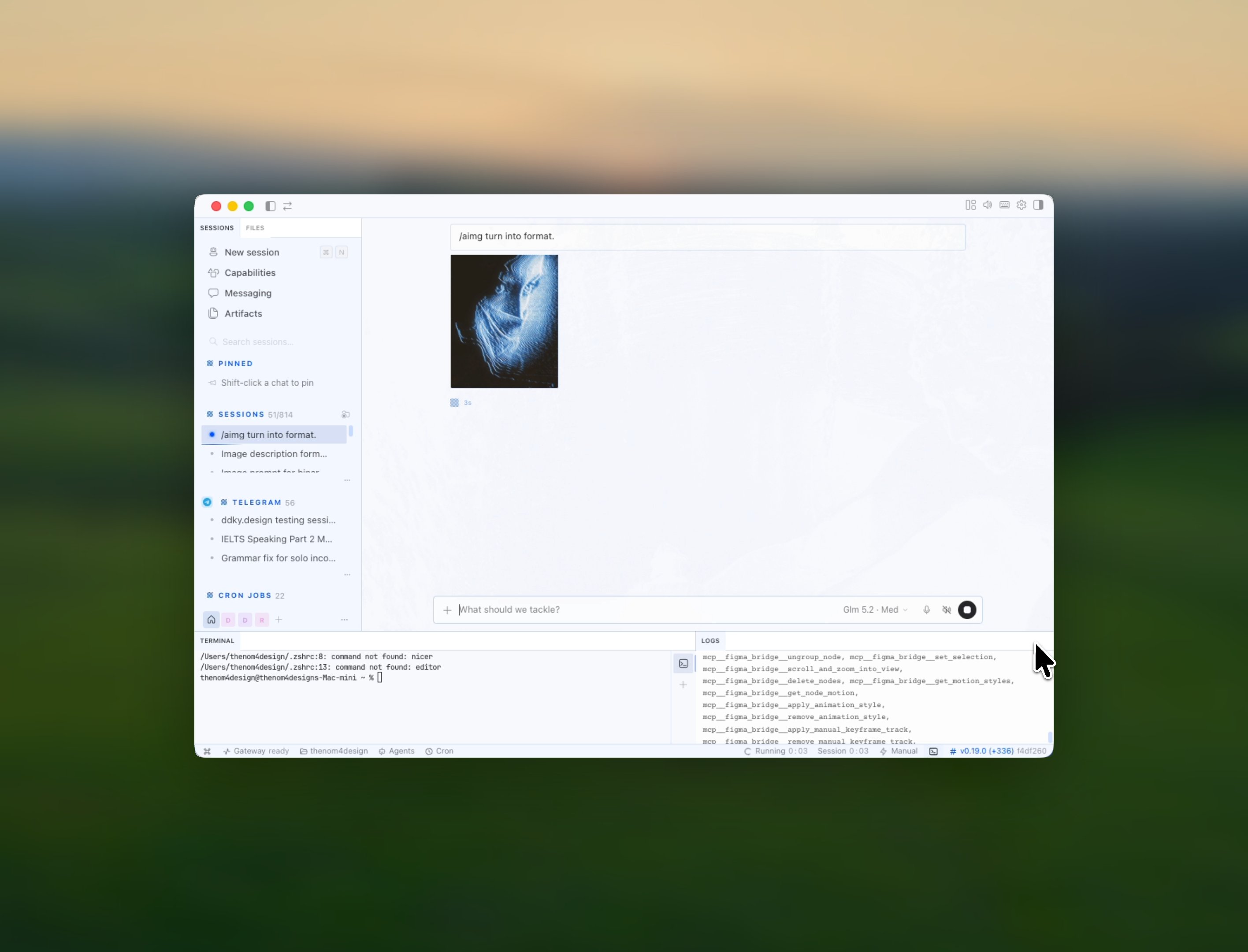Open 'ddky.design testing sessi...' chat
1248x952 pixels.
click(x=274, y=520)
